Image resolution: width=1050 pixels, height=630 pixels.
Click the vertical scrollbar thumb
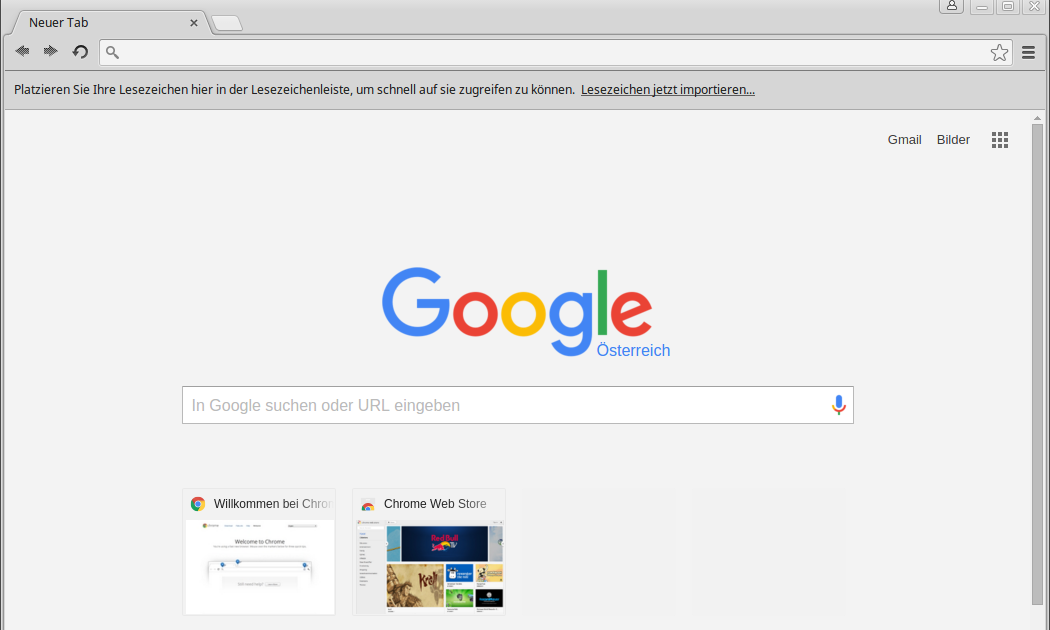tap(1037, 365)
